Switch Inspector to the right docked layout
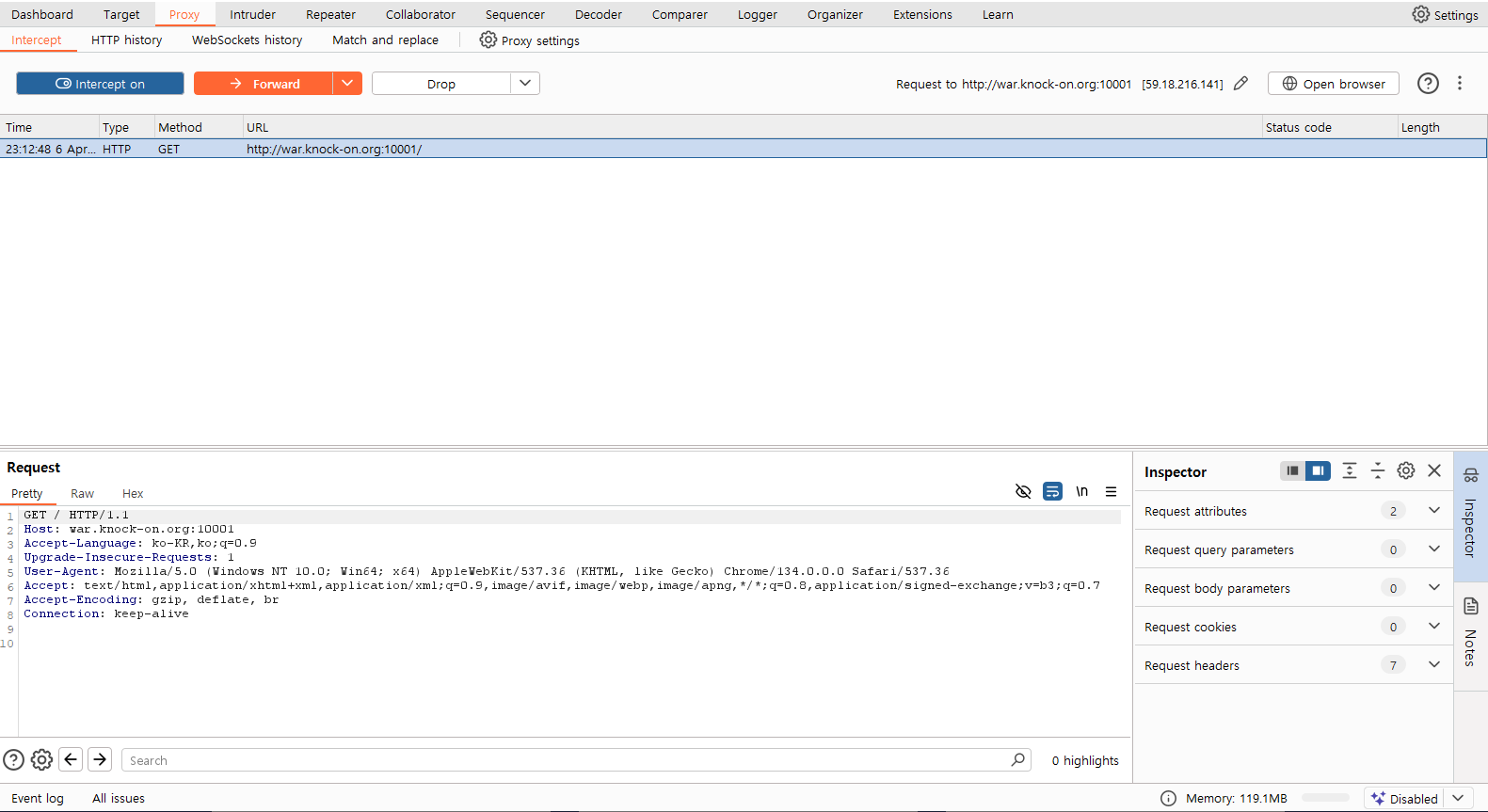 coord(1319,470)
